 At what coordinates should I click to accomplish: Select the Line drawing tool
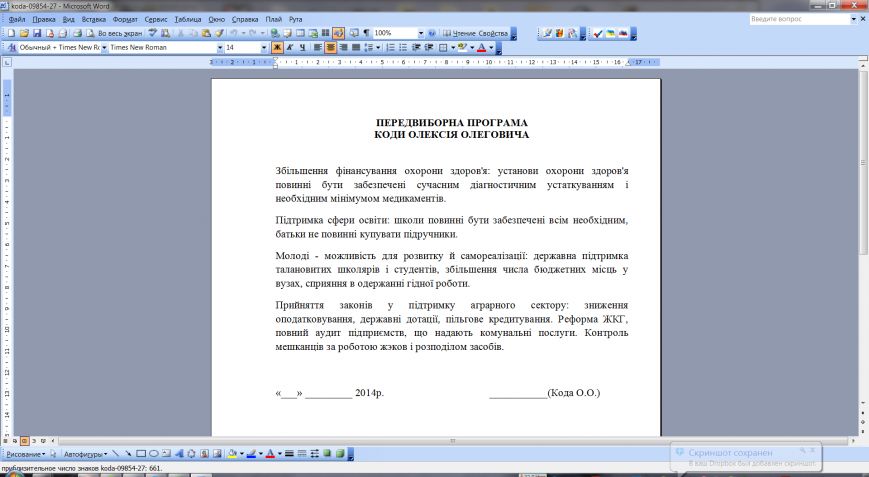point(115,454)
